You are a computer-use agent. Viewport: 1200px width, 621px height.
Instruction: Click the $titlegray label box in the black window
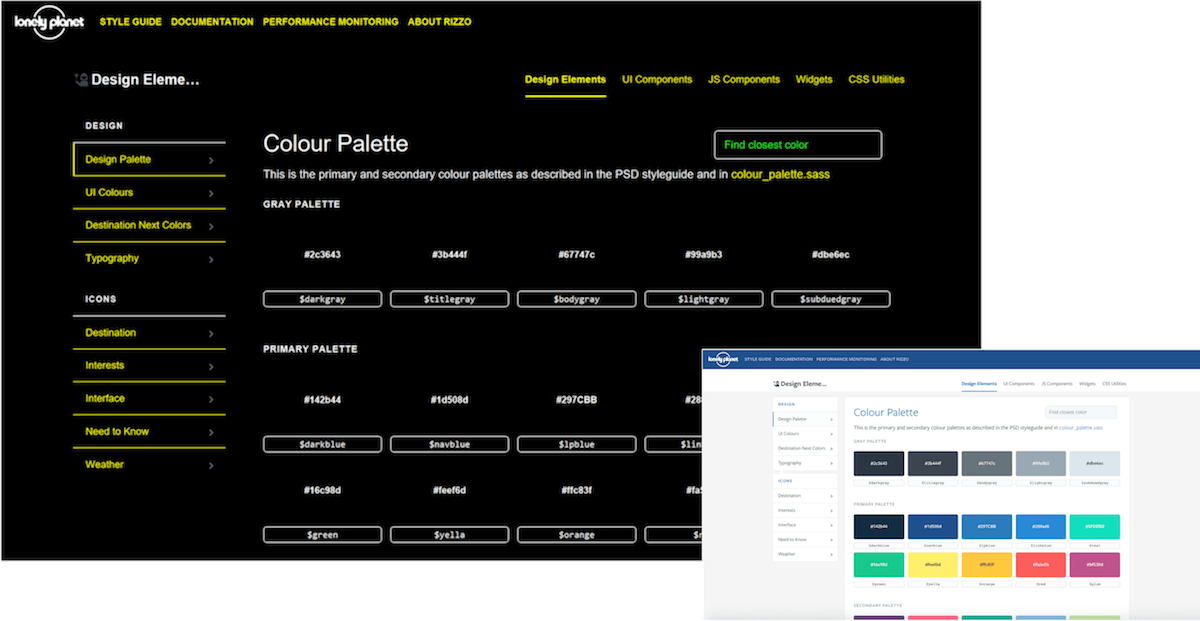point(449,299)
